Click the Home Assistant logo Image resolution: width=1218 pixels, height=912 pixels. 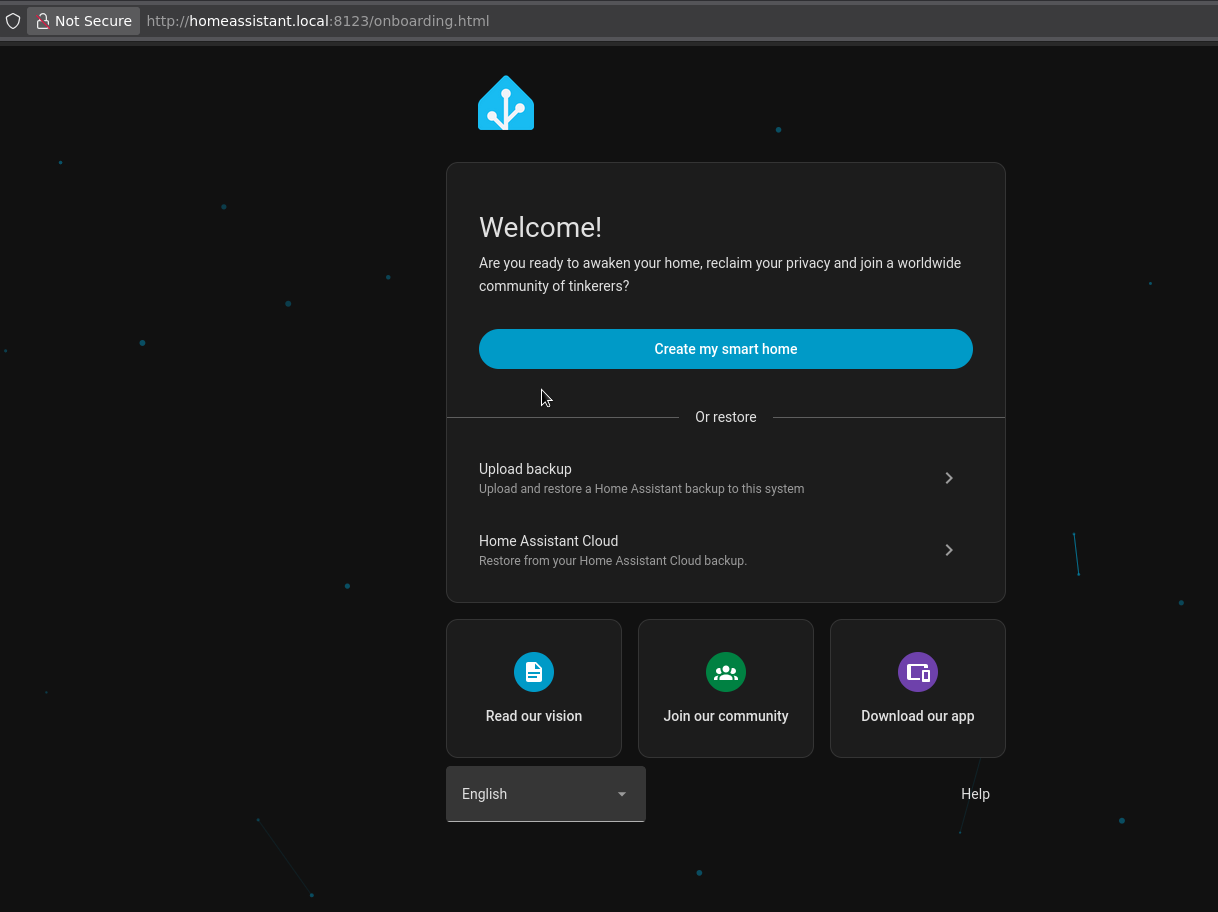coord(506,103)
